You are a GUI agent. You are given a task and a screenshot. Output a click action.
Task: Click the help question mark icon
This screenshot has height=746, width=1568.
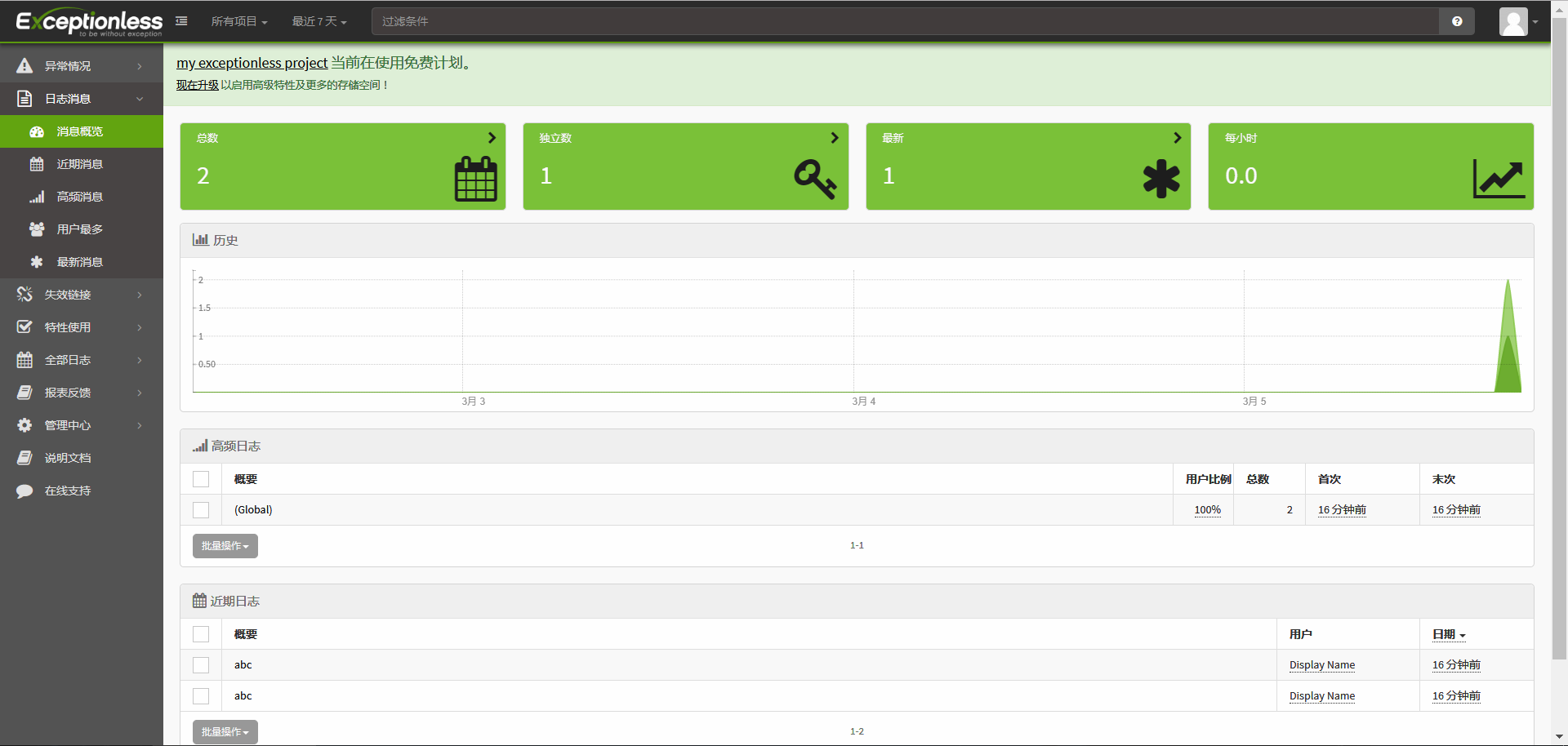1457,21
